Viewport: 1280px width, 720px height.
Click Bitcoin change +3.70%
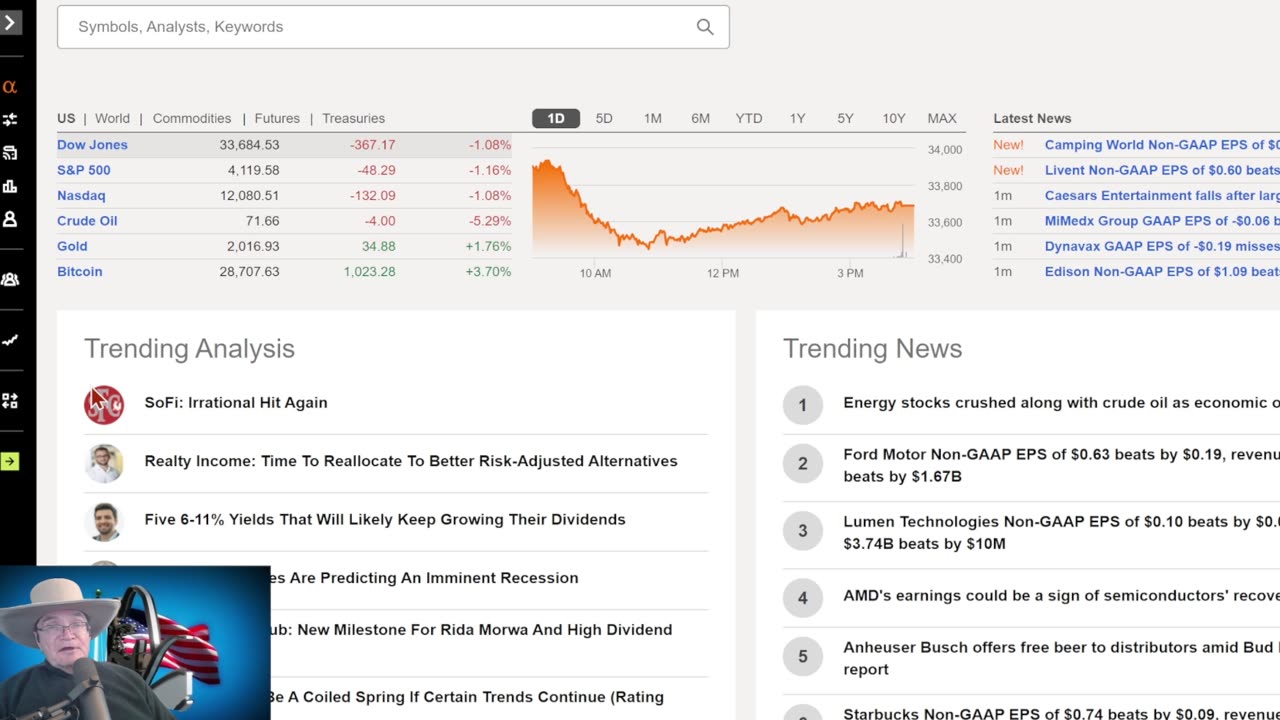(488, 272)
